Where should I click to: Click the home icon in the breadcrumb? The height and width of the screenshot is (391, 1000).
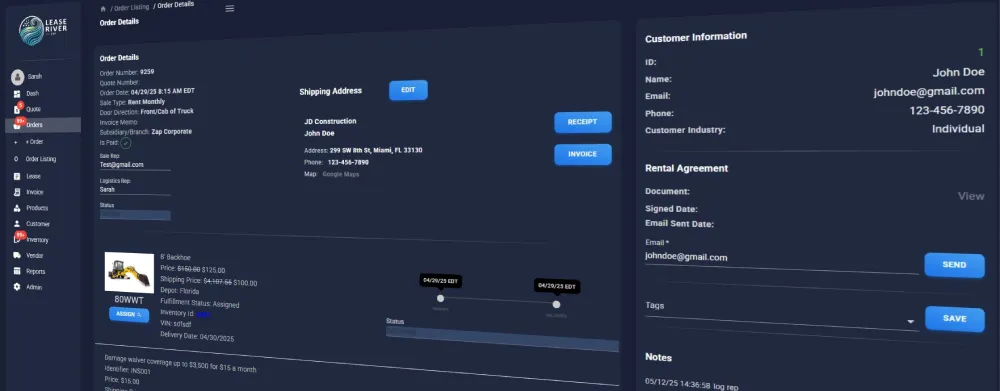[x=103, y=9]
